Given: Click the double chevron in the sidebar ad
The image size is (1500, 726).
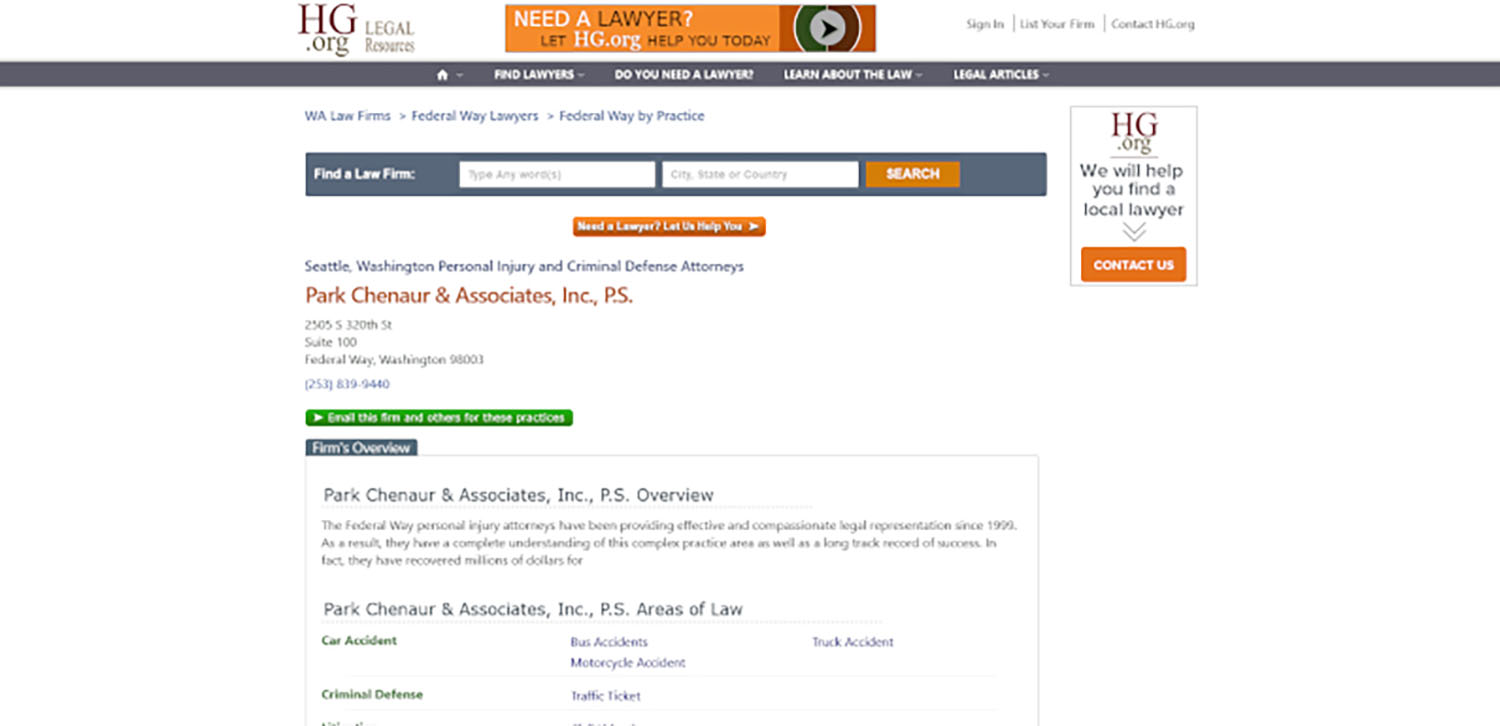Looking at the screenshot, I should (1133, 232).
